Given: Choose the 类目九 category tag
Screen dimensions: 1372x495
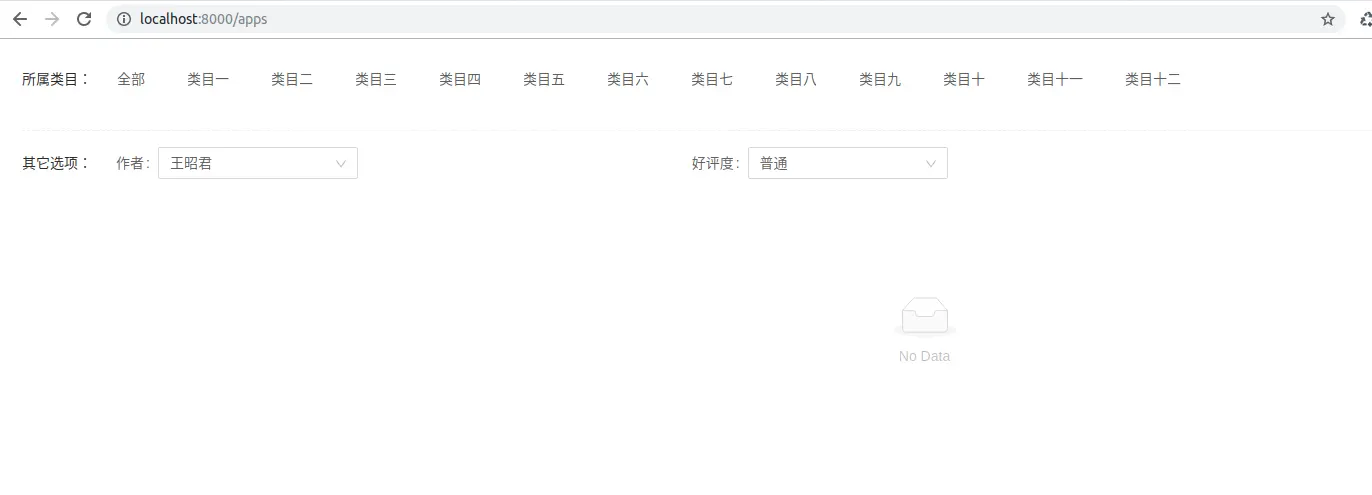Looking at the screenshot, I should 880,79.
